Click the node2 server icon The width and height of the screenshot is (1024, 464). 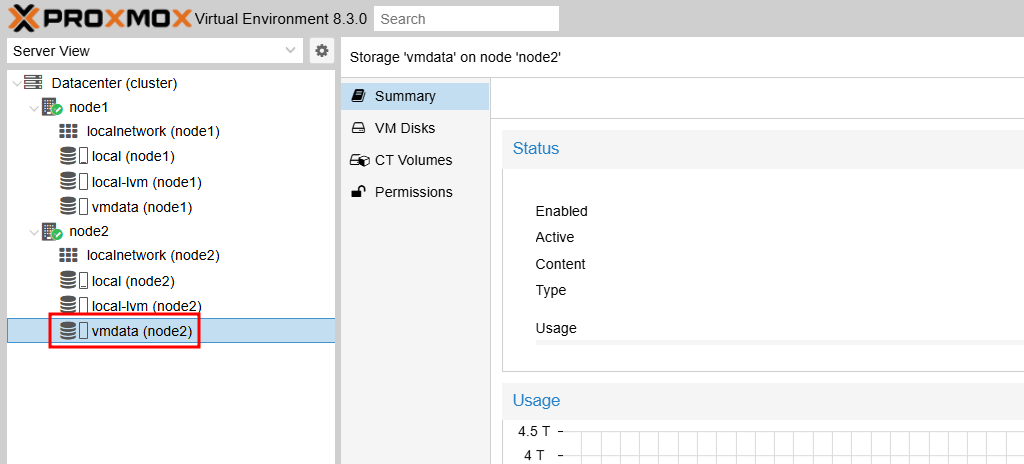coord(52,231)
